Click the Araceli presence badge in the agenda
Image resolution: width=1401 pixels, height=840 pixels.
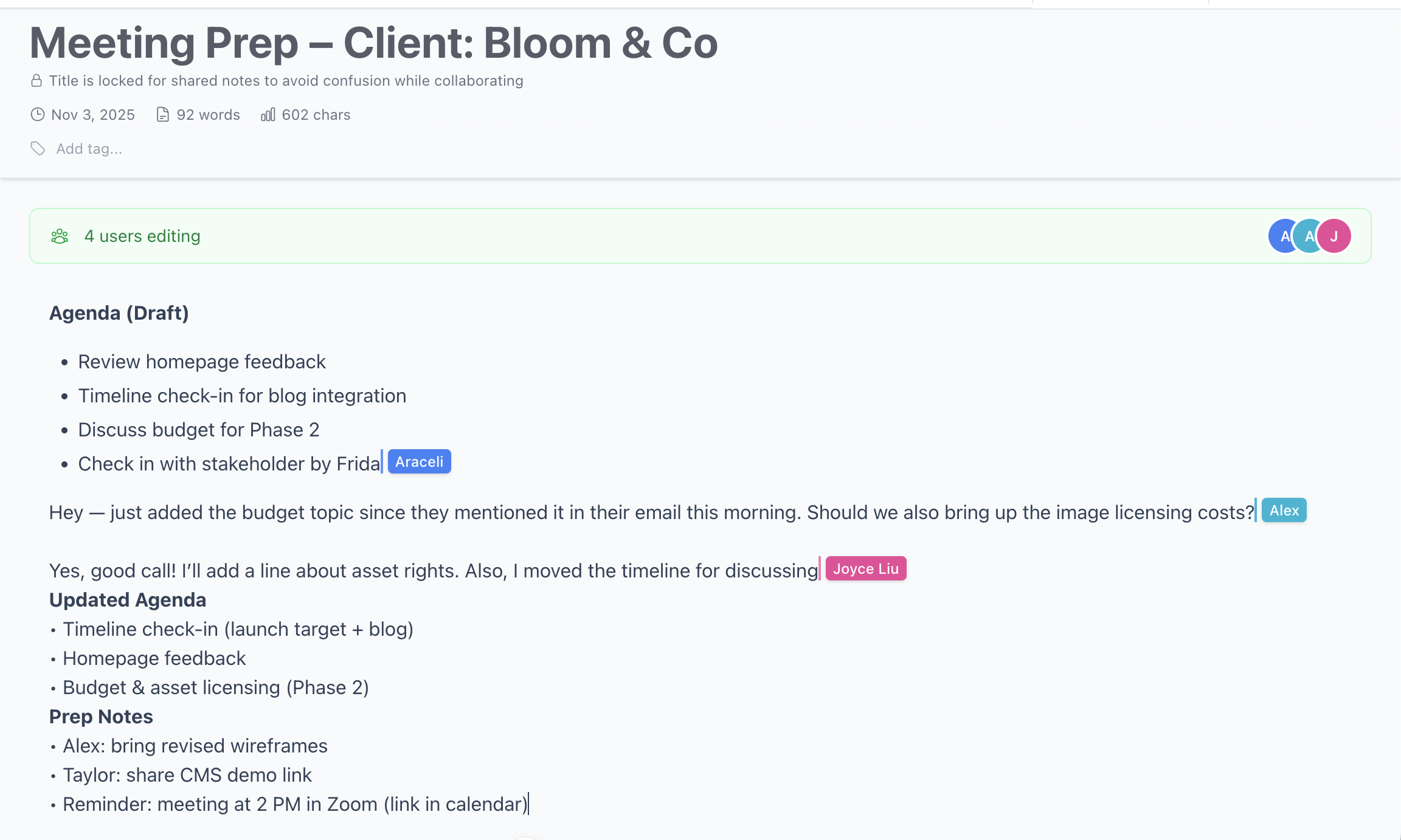click(x=419, y=461)
